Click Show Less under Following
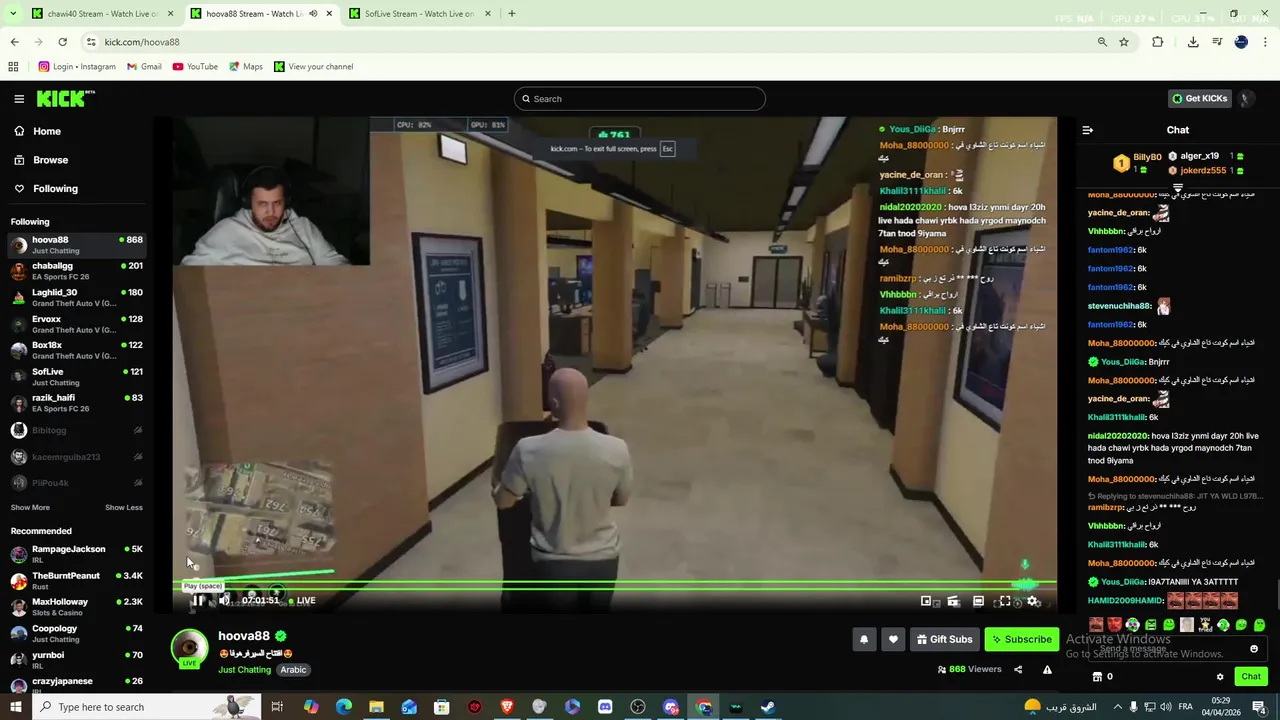 (124, 507)
